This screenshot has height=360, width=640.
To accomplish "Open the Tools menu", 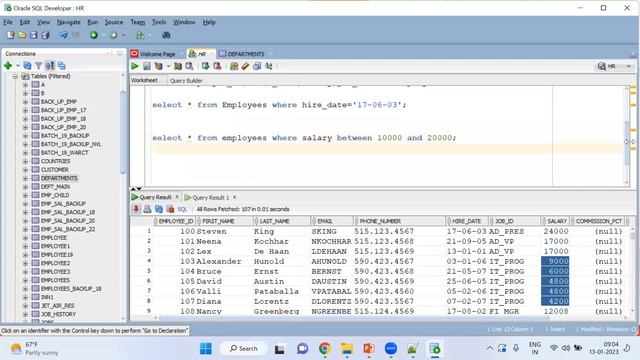I will (x=159, y=22).
